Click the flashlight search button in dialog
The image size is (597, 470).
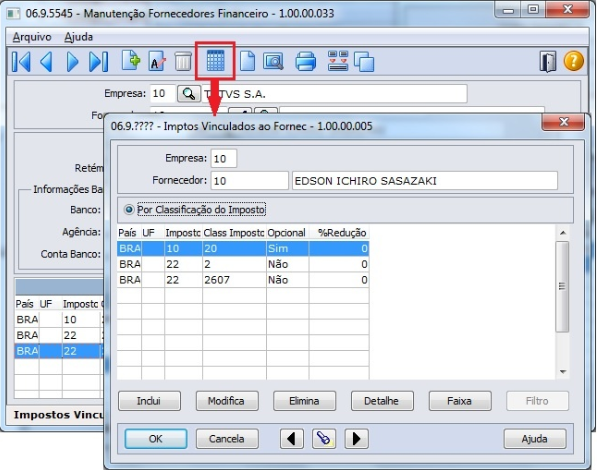pyautogui.click(x=324, y=439)
